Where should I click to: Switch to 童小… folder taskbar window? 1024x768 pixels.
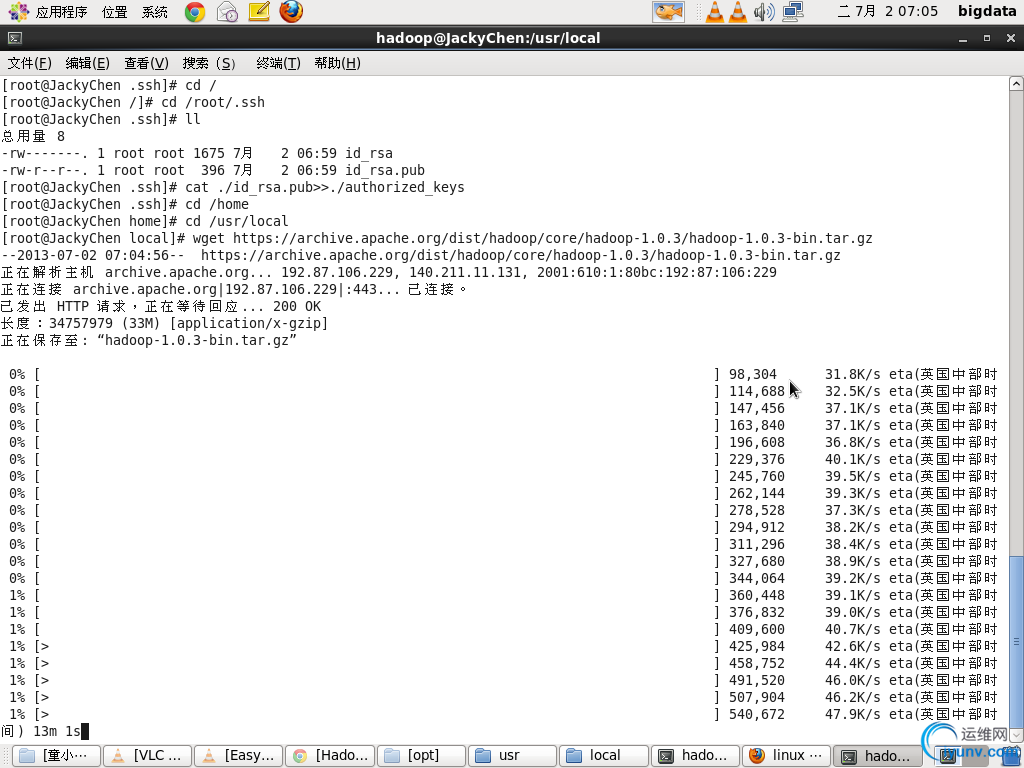coord(57,756)
